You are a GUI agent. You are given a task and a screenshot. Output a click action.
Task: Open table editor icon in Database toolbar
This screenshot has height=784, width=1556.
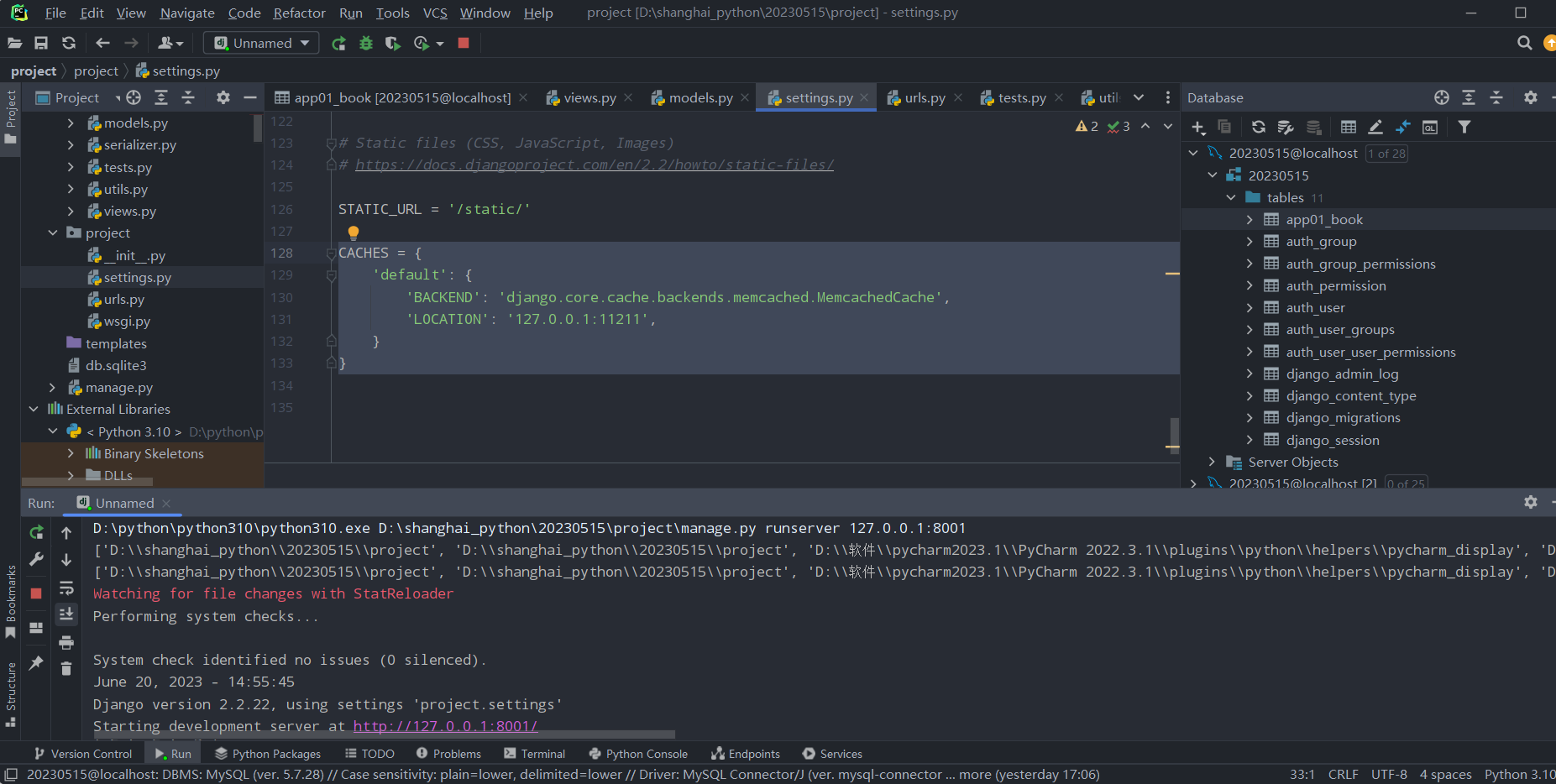[1349, 127]
